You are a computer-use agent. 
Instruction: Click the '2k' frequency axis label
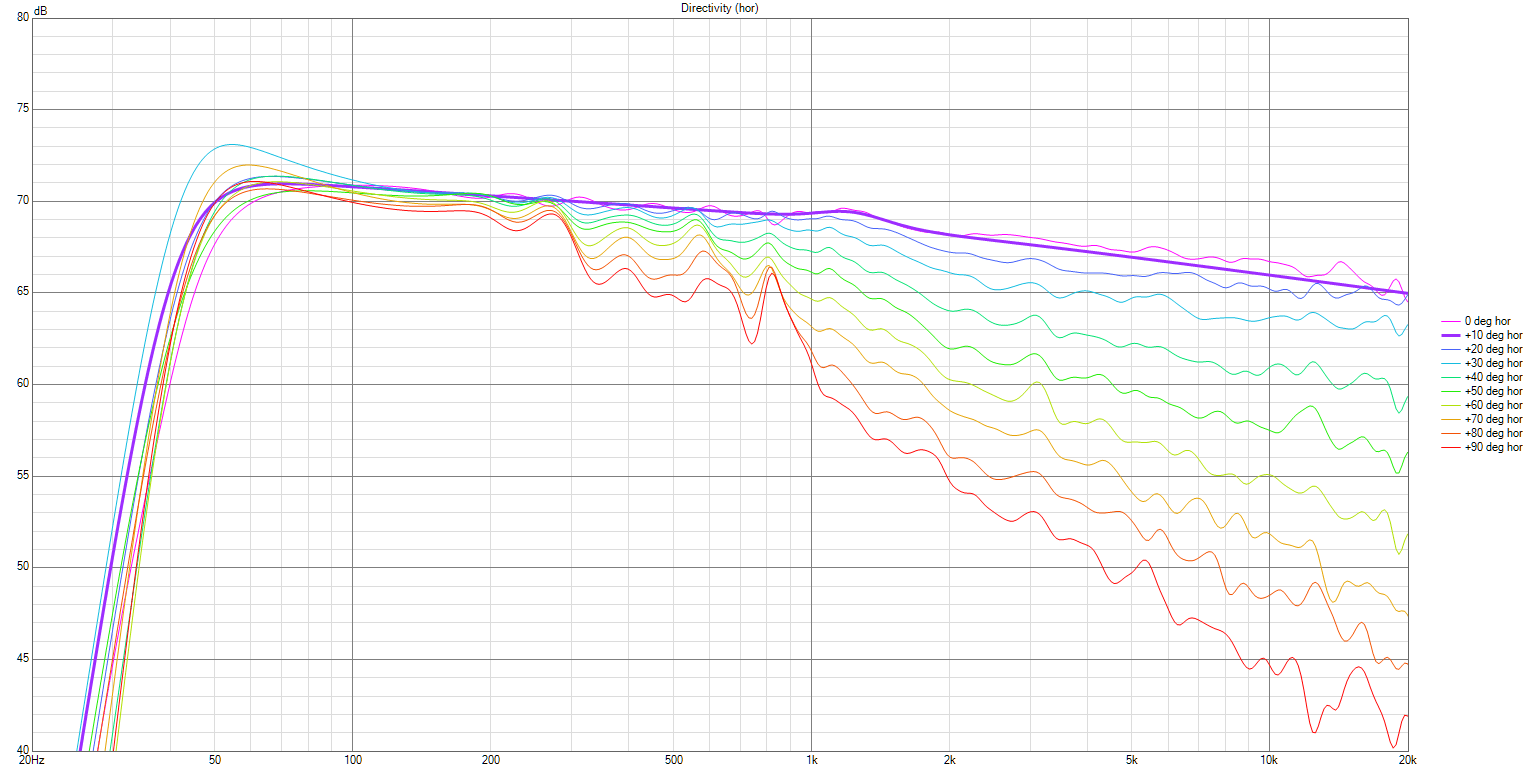[x=949, y=761]
